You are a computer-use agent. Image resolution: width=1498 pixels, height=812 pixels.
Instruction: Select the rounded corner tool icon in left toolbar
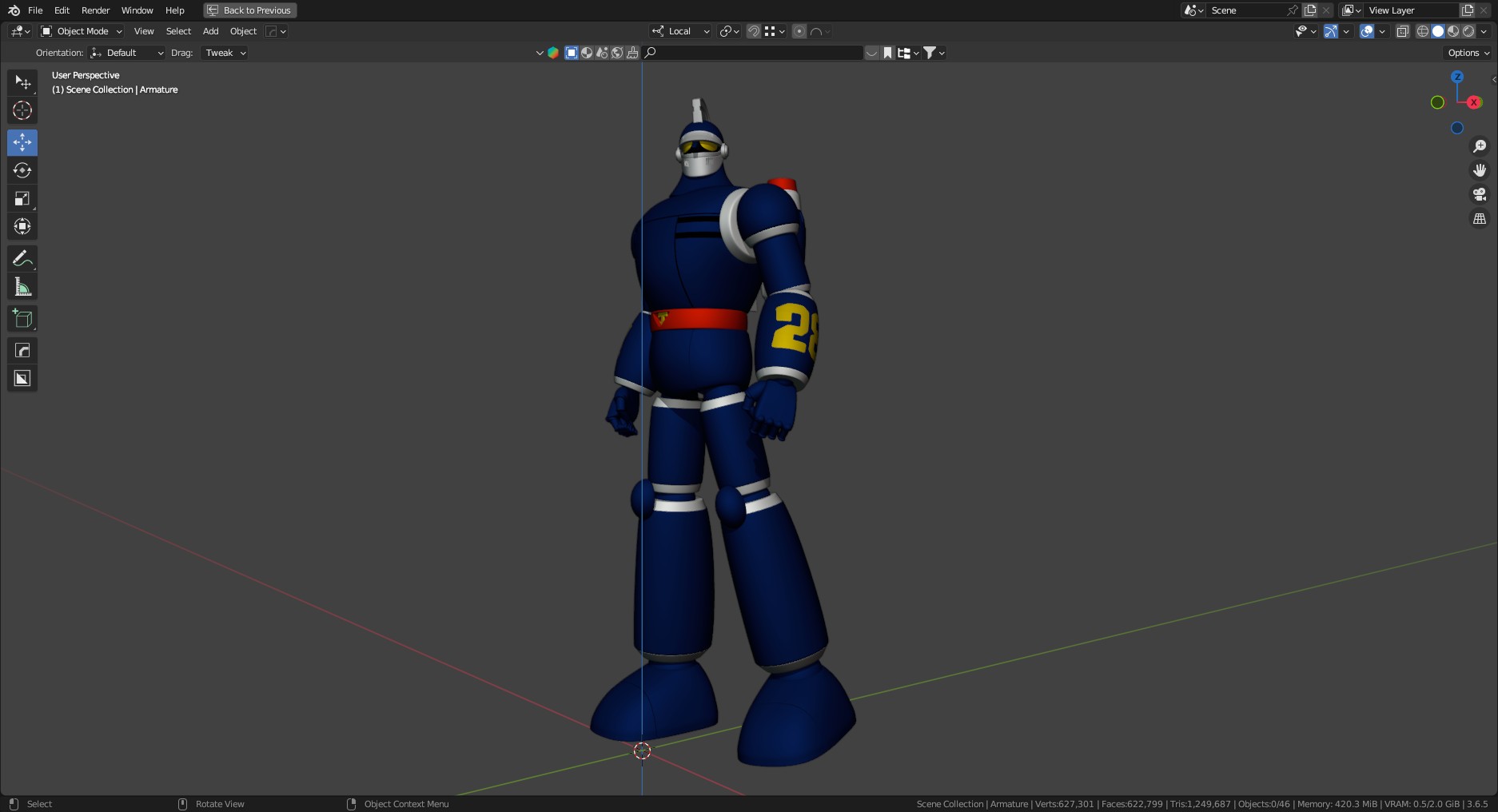coord(22,350)
